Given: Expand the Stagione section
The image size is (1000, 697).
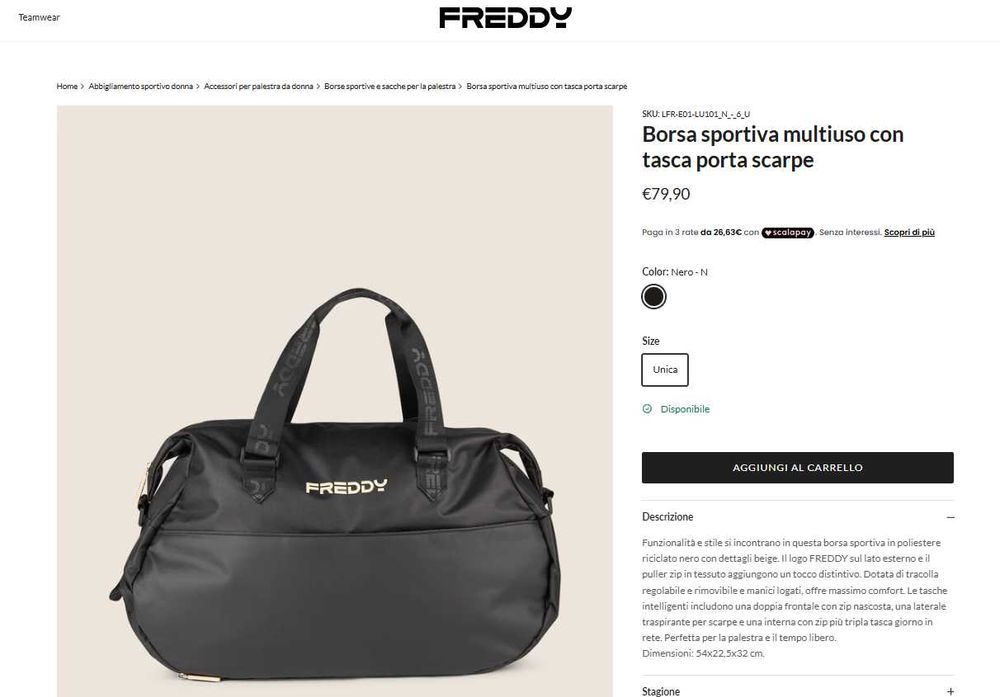Looking at the screenshot, I should (x=798, y=689).
